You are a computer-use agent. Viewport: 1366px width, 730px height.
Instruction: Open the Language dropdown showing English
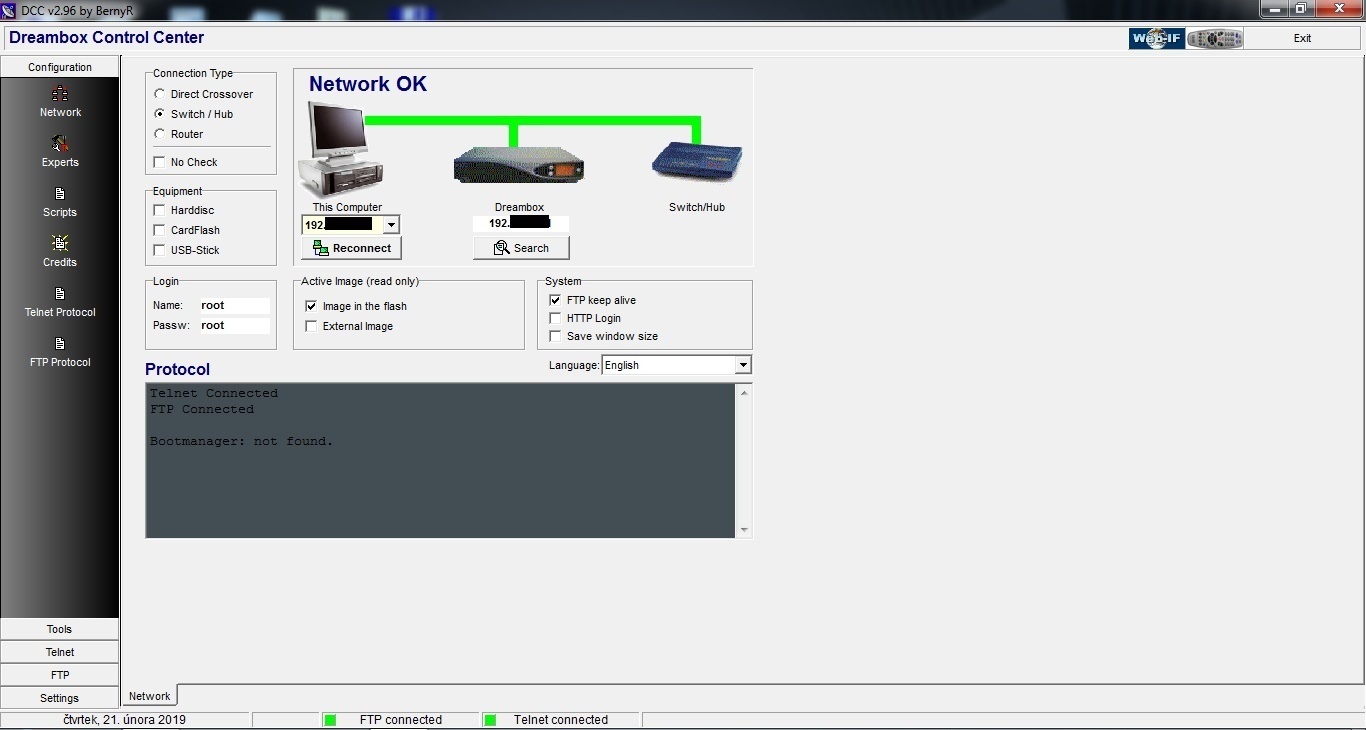tap(742, 365)
